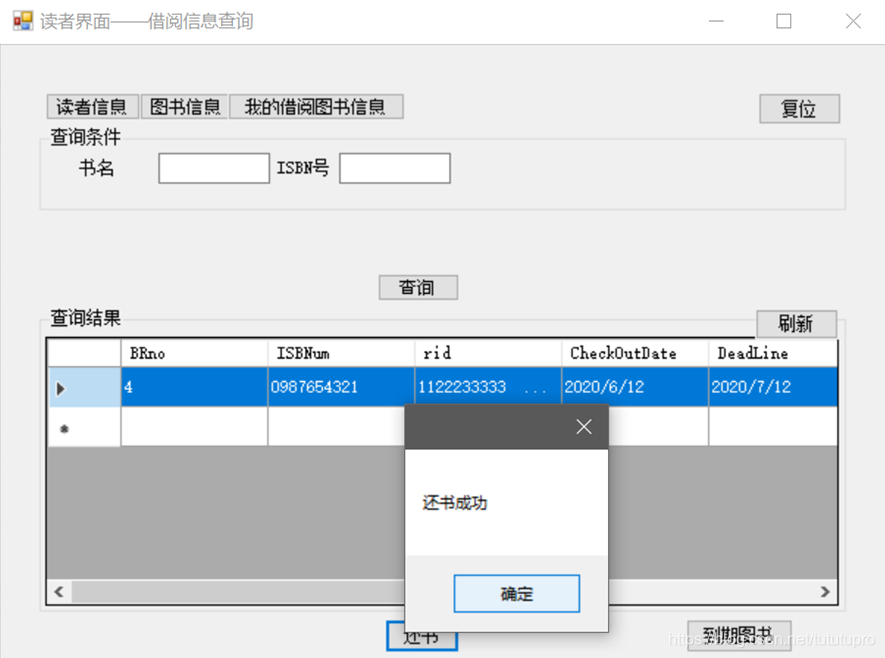Image resolution: width=885 pixels, height=658 pixels.
Task: Focus the 书名 input field
Action: click(214, 168)
